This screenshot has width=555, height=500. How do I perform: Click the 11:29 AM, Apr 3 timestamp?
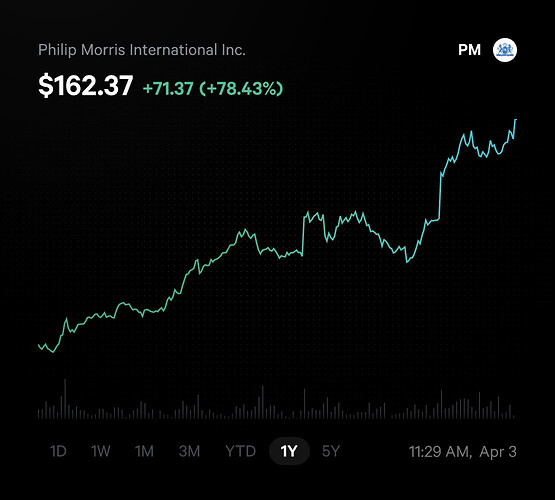point(463,452)
